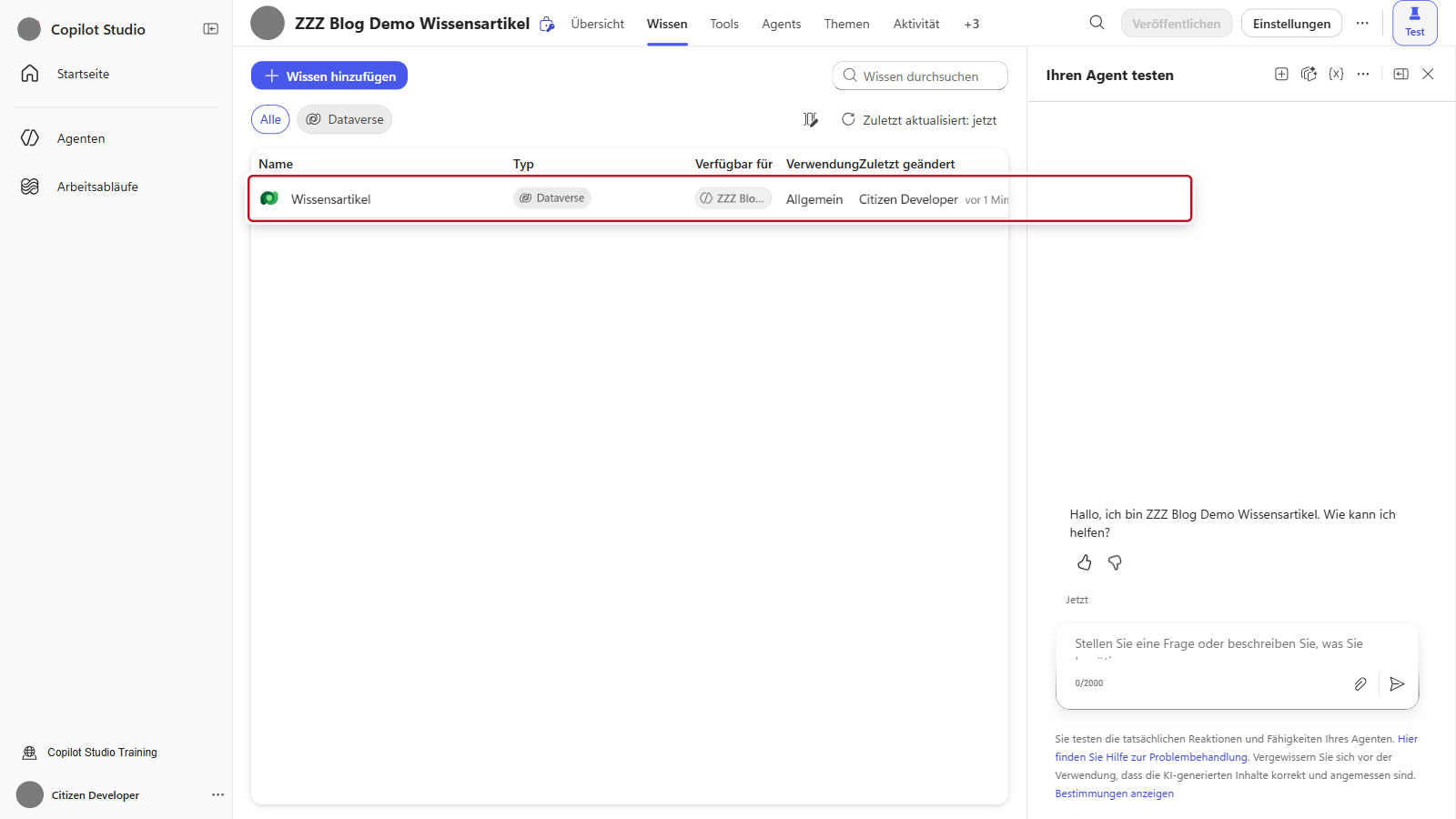Toggle the Test panel button
This screenshot has width=1456, height=819.
point(1415,23)
